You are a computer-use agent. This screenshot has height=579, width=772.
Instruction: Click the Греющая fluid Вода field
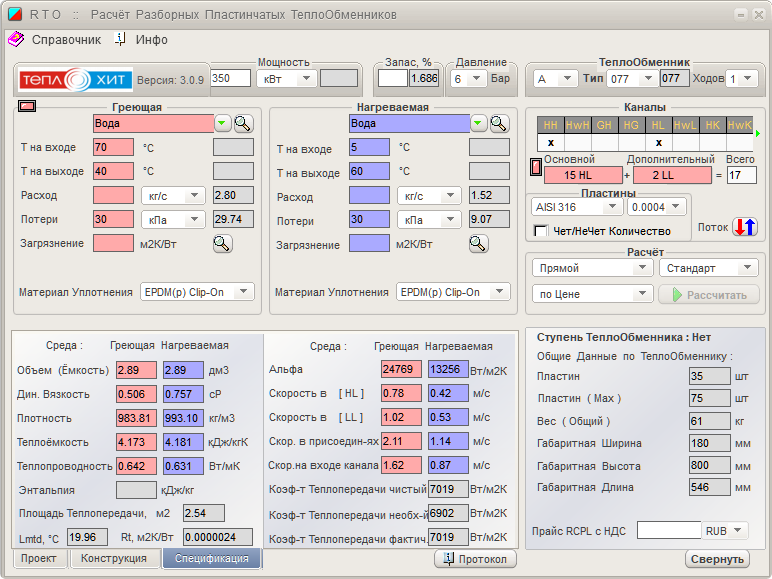(154, 124)
